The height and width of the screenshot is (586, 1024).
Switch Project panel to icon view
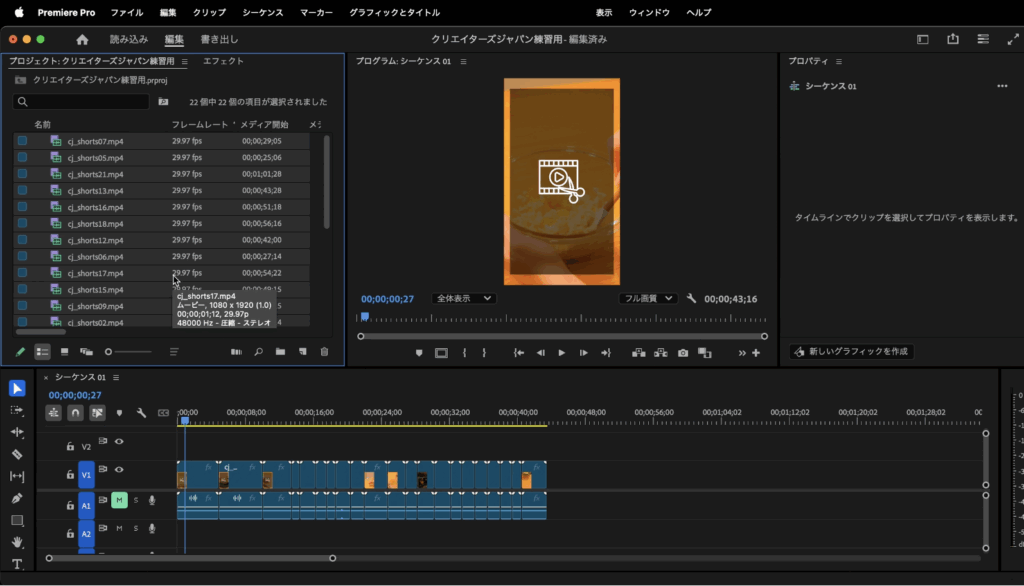(x=64, y=352)
